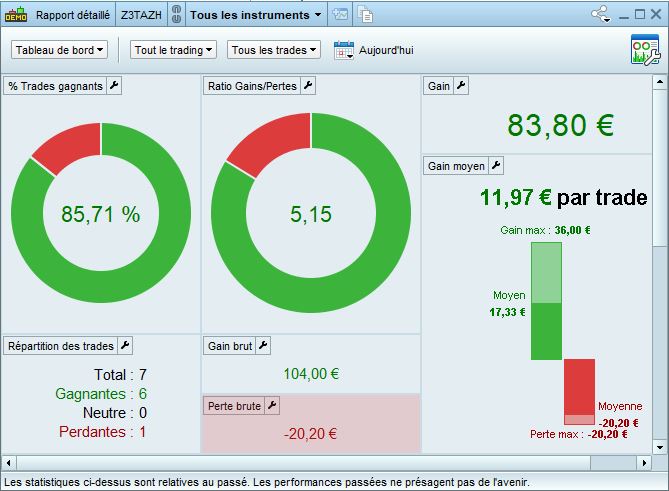Click the 104,00 € gross gain value
The height and width of the screenshot is (491, 669).
(311, 374)
